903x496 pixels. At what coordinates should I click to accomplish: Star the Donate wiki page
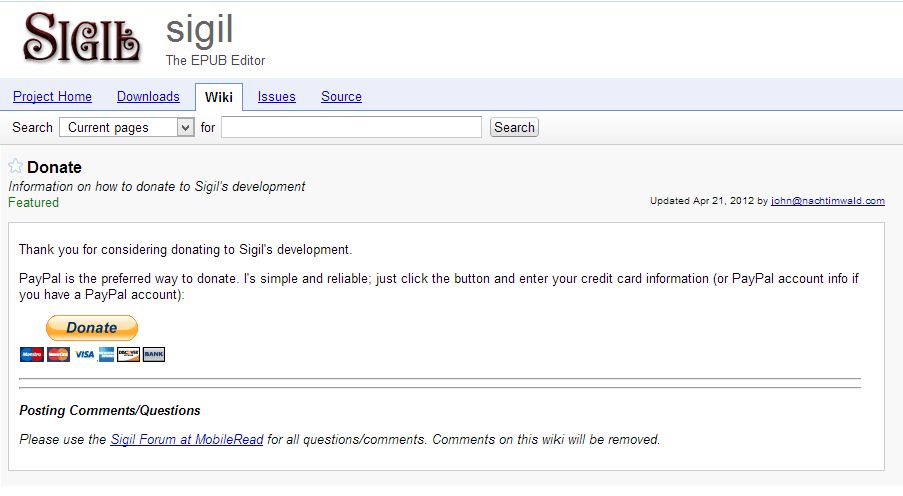(x=16, y=166)
